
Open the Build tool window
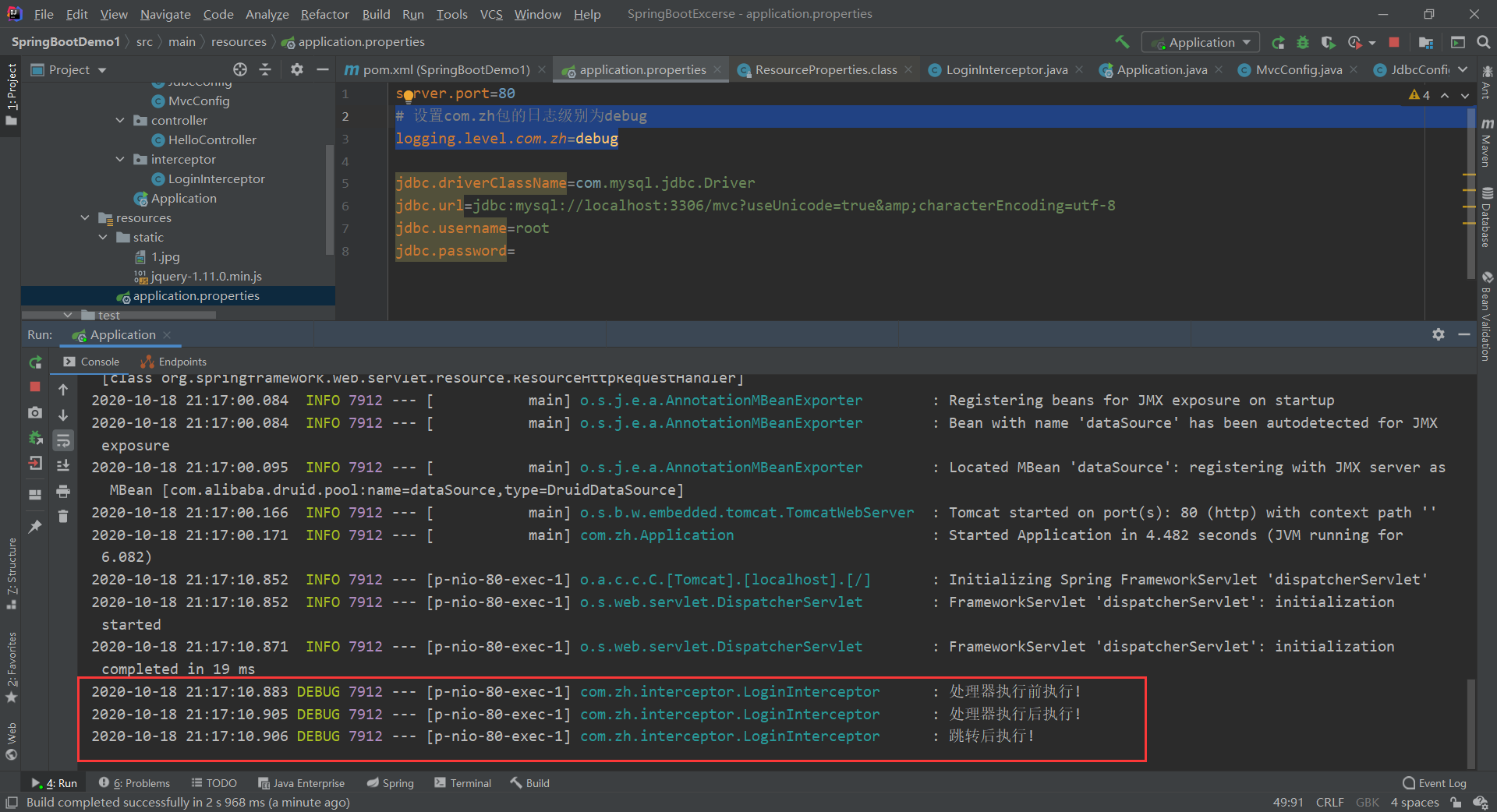pyautogui.click(x=530, y=783)
